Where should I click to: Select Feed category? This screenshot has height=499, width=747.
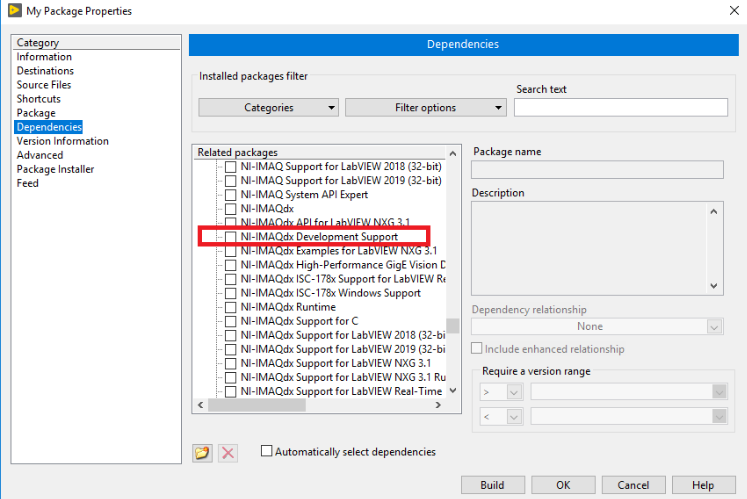(x=28, y=183)
